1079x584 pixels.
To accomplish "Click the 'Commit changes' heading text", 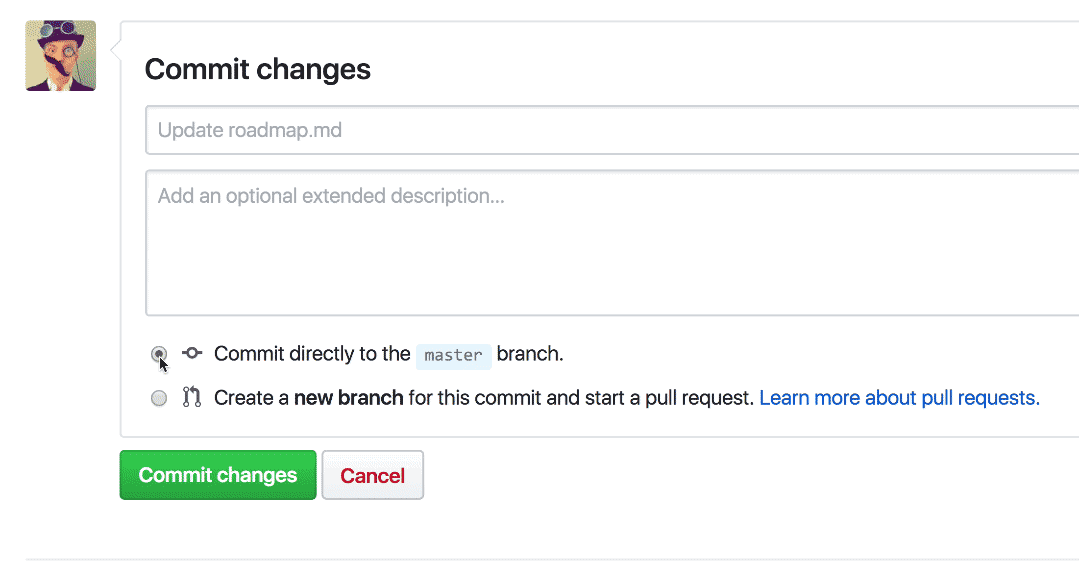I will coord(258,69).
